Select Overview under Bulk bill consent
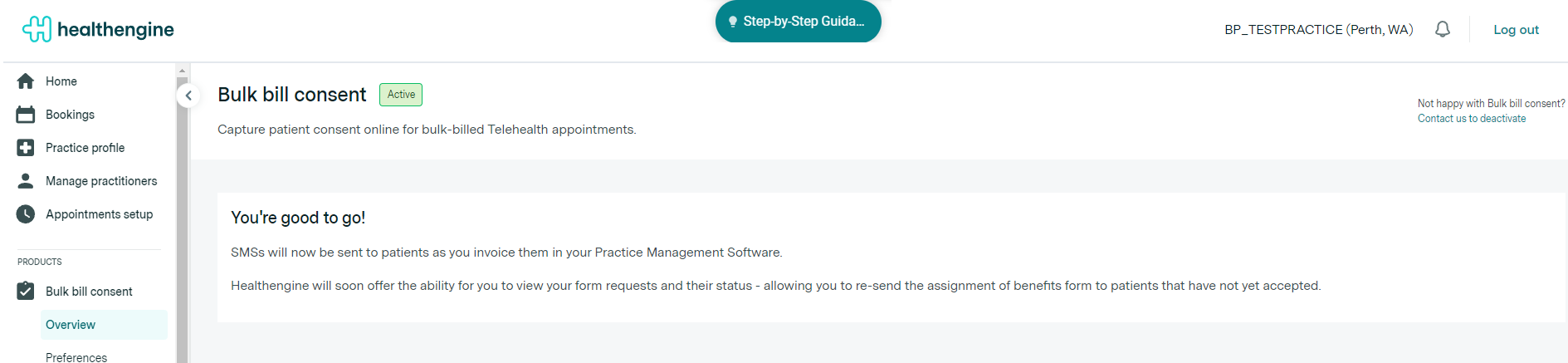 [x=71, y=325]
